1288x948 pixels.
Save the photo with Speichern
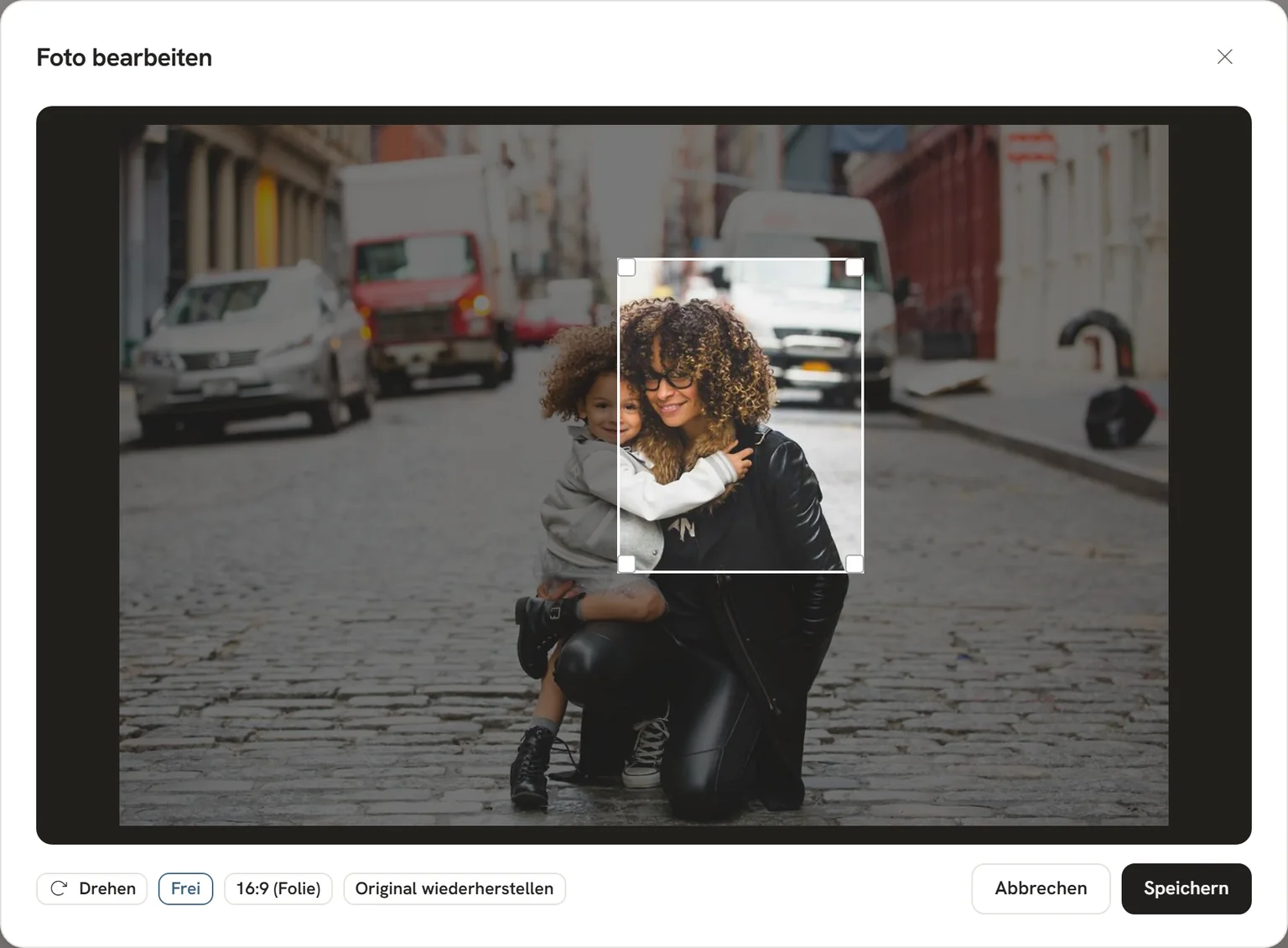pyautogui.click(x=1187, y=888)
